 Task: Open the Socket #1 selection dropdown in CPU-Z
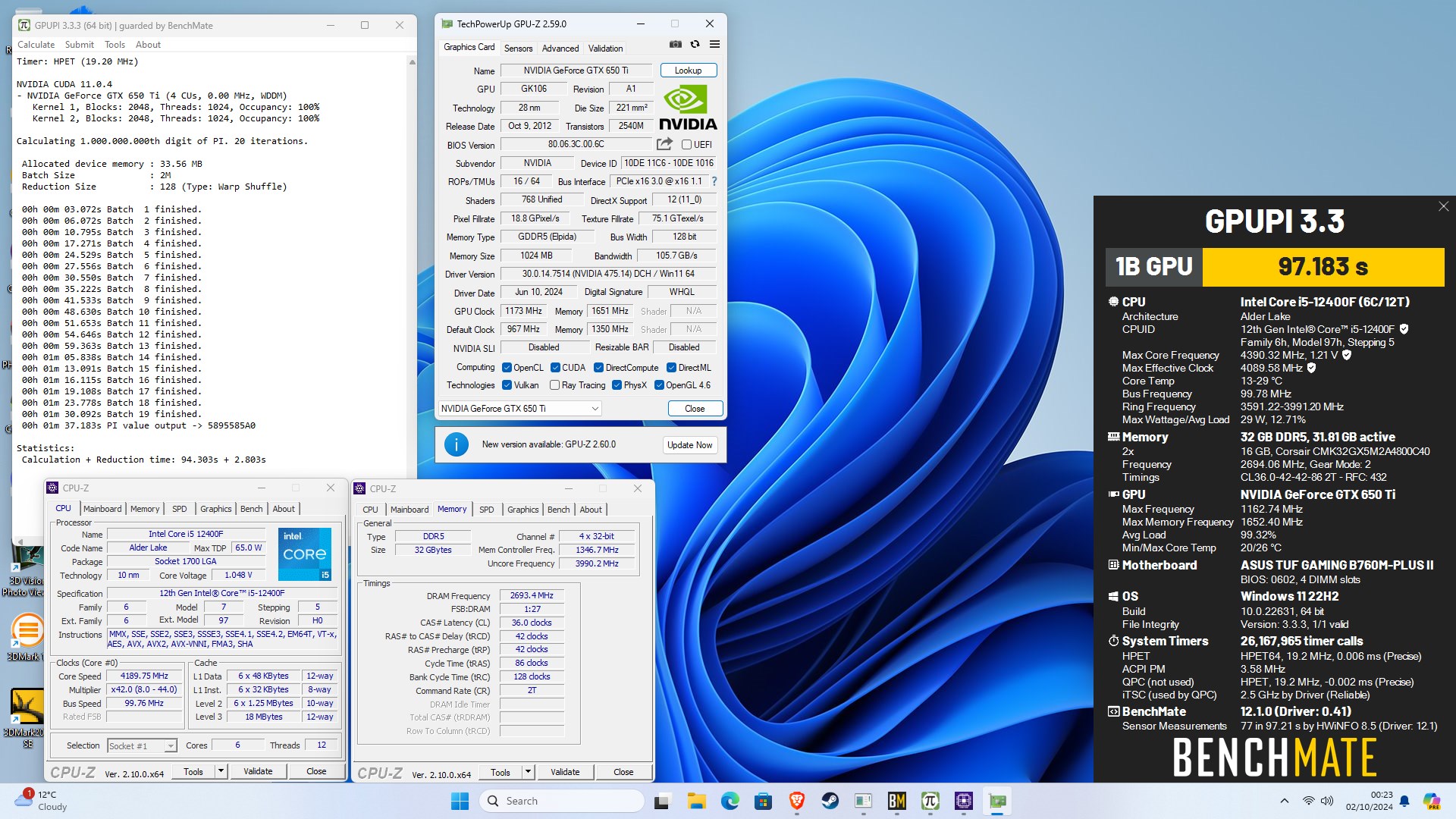142,746
